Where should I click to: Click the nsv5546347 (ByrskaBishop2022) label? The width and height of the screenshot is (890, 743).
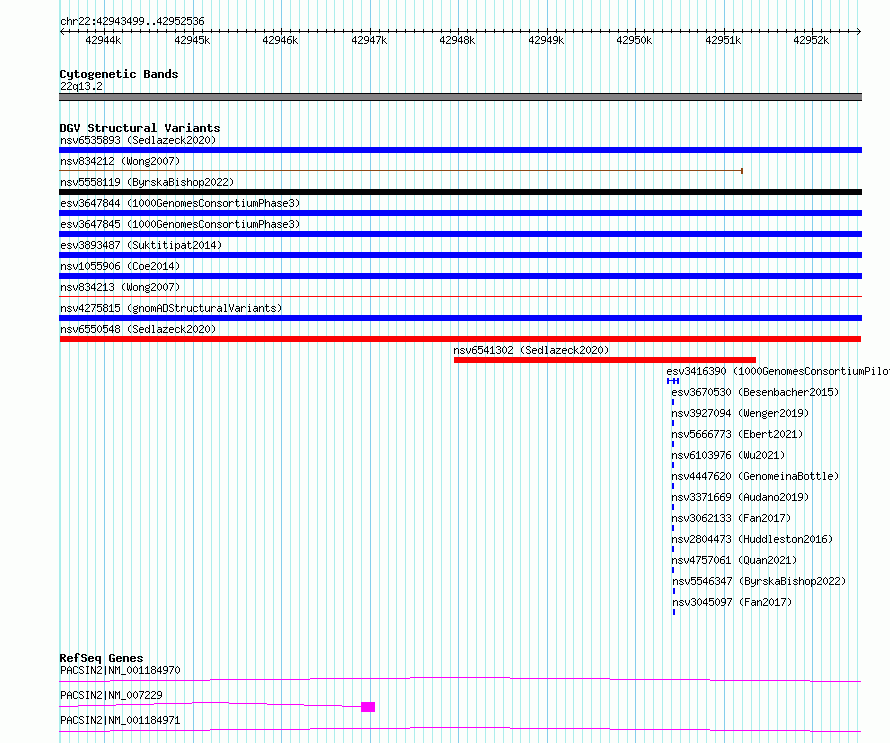(759, 581)
